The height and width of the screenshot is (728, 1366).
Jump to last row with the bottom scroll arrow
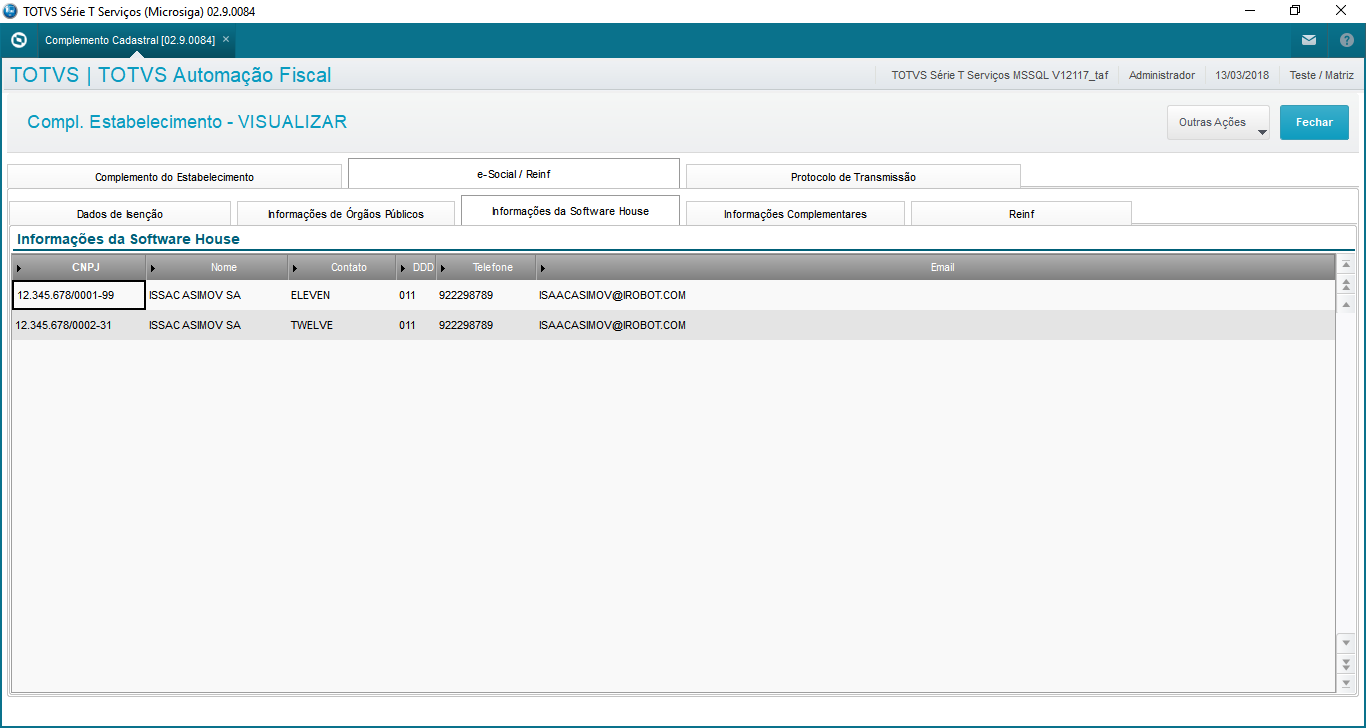1346,682
